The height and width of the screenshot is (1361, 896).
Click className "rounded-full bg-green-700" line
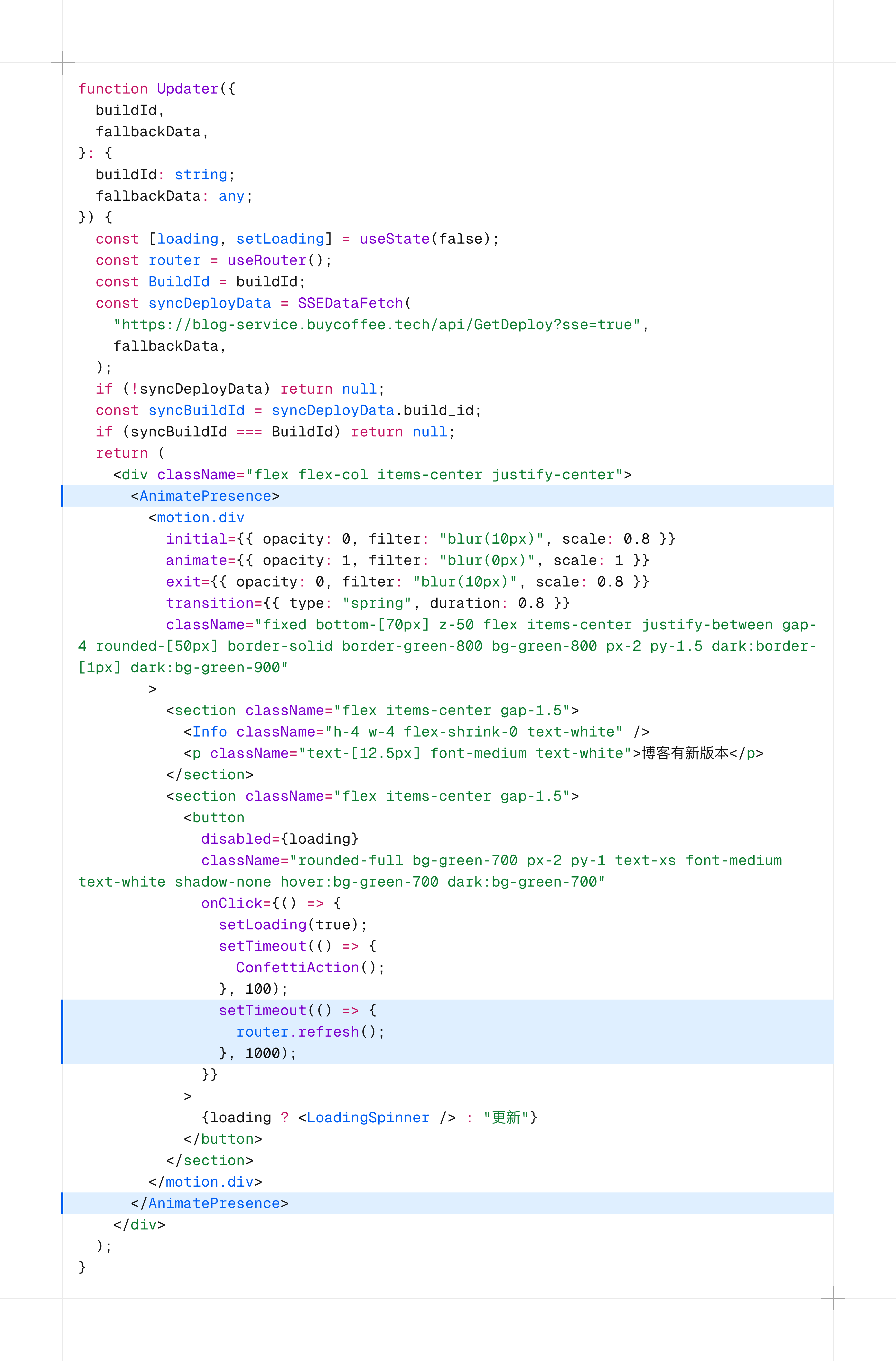pyautogui.click(x=430, y=871)
